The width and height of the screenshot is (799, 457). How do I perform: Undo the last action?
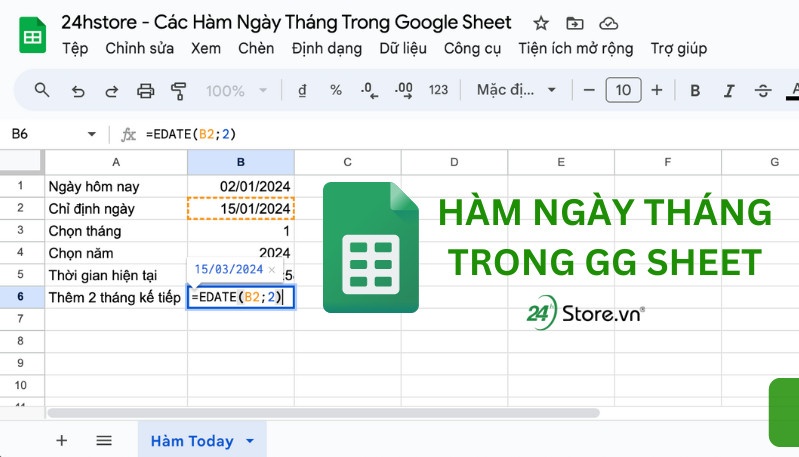78,91
